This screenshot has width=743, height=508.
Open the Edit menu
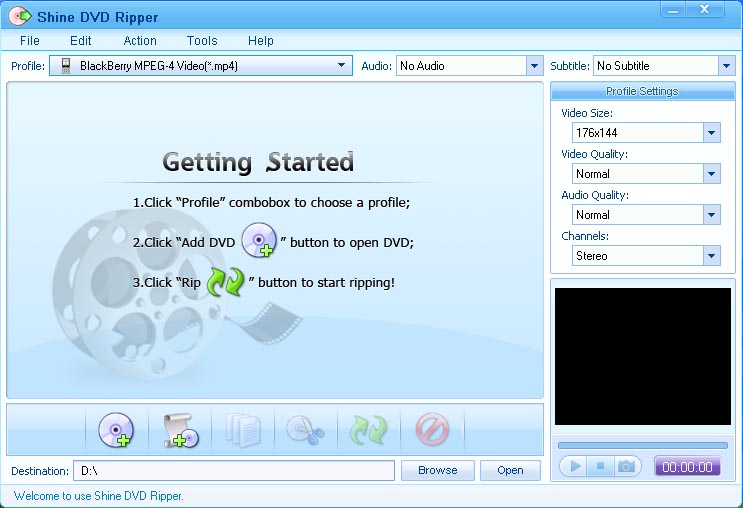(x=81, y=41)
